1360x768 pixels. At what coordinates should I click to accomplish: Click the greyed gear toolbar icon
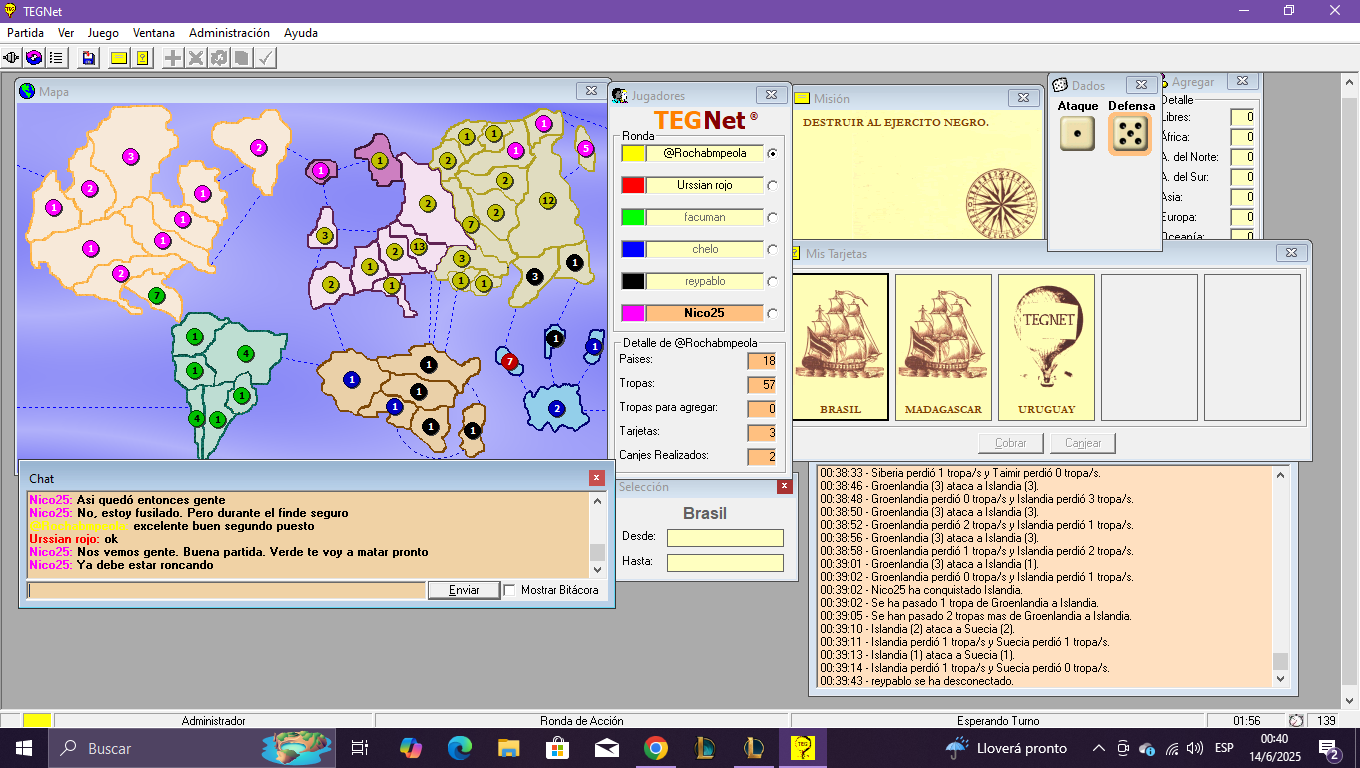coord(219,58)
